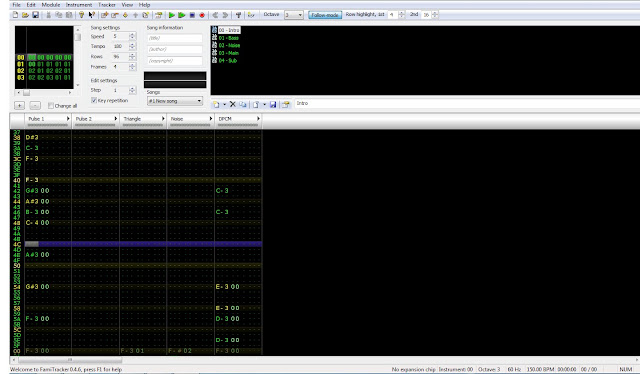The width and height of the screenshot is (640, 374).
Task: Enable the Change all checkbox
Action: (x=51, y=106)
